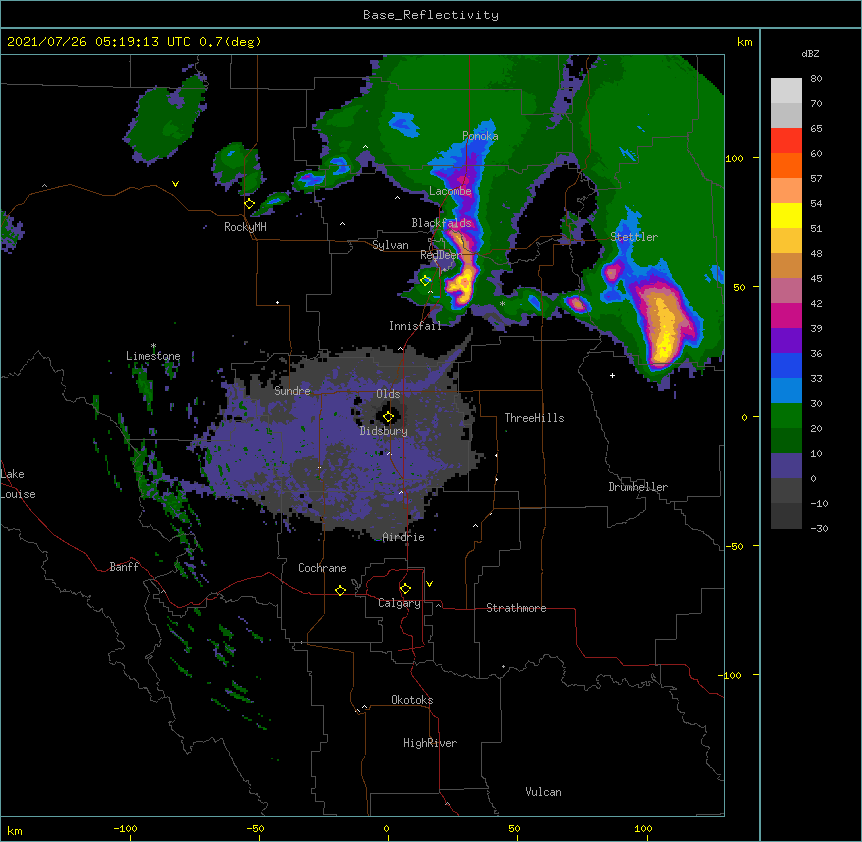Select the yellow diamond marker below Cochrane
This screenshot has height=842, width=862.
[x=340, y=590]
